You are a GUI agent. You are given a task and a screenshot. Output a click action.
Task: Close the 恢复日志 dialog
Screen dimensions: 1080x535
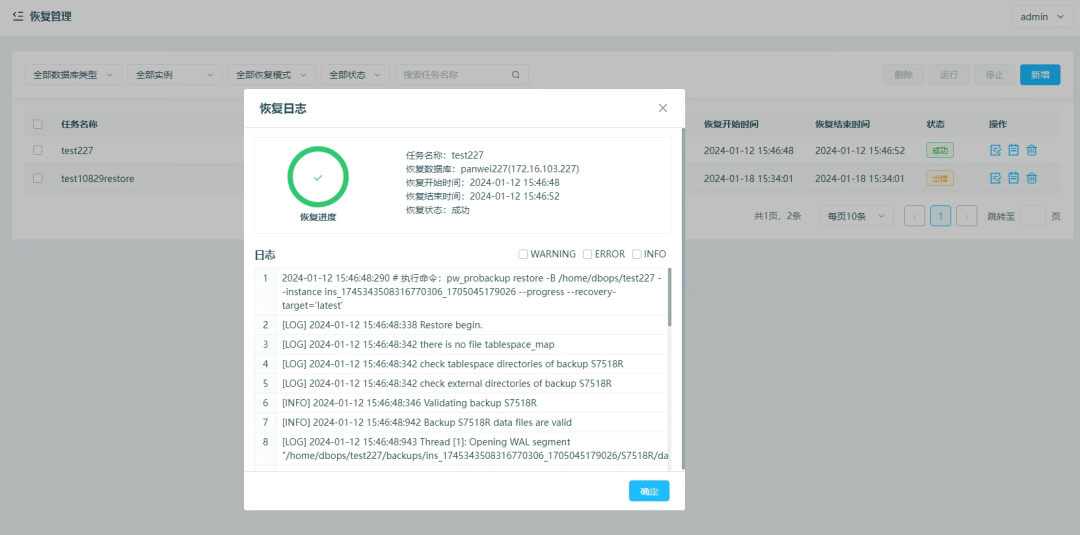[663, 108]
